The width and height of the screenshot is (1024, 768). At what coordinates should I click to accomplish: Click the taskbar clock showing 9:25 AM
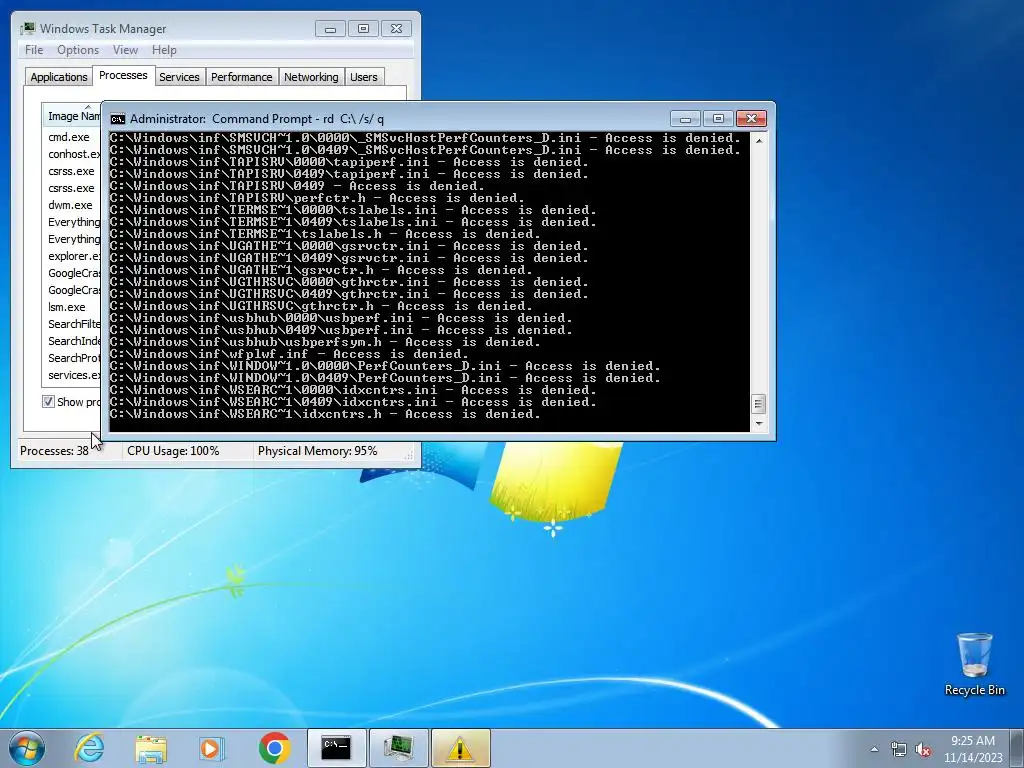[x=972, y=749]
